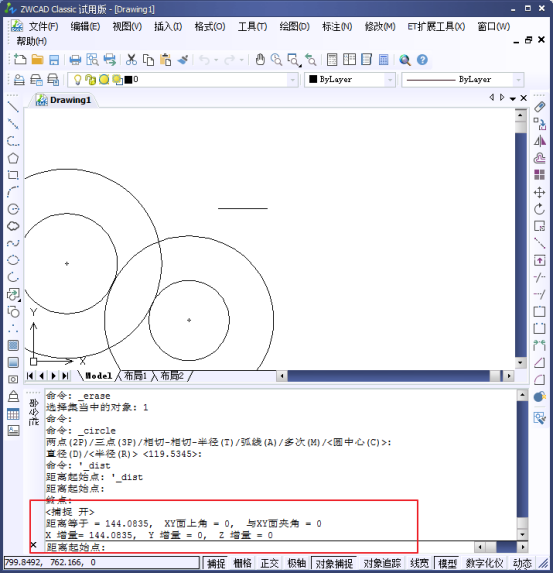Viewport: 554px width, 573px height.
Task: Select the Model layout tab
Action: click(98, 376)
